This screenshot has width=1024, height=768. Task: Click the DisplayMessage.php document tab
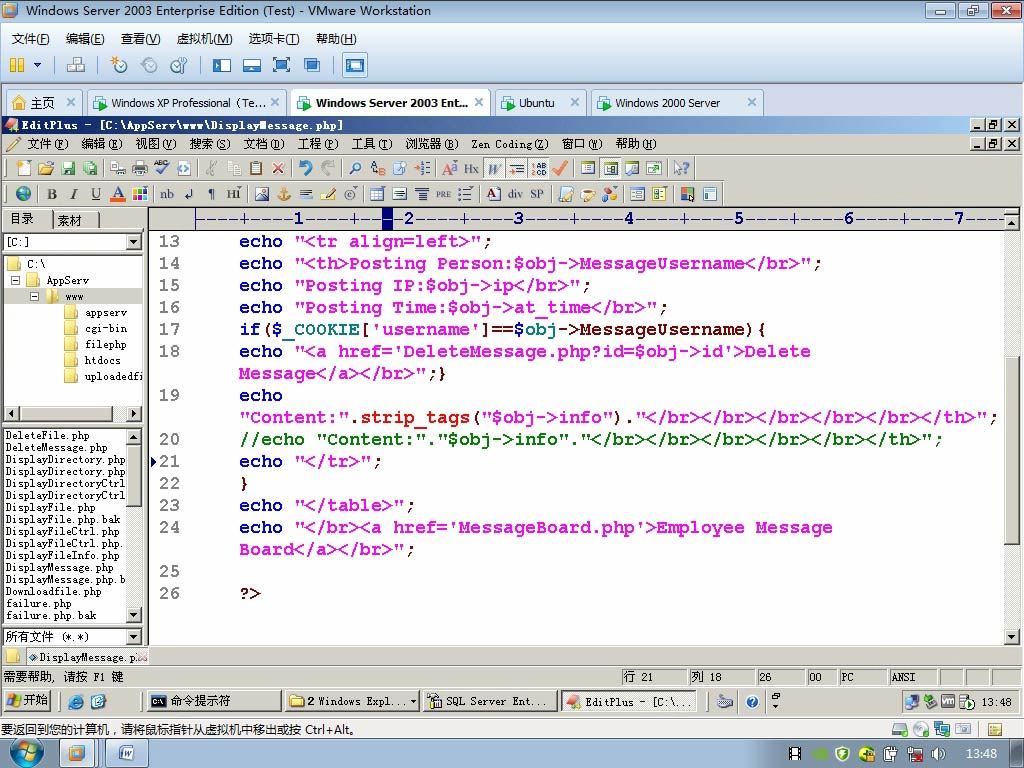[x=88, y=657]
